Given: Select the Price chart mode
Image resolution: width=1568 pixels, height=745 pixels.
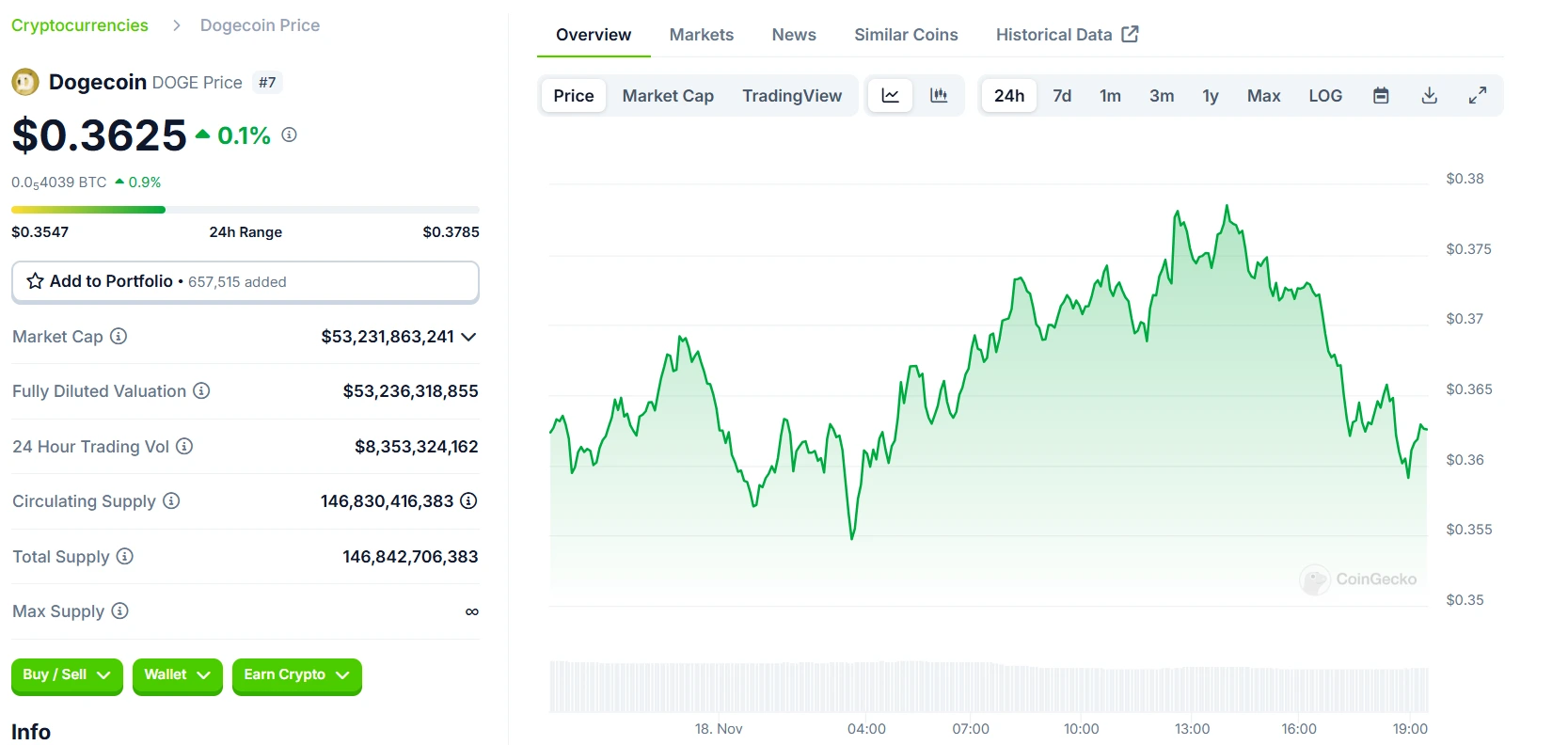Looking at the screenshot, I should (x=574, y=95).
